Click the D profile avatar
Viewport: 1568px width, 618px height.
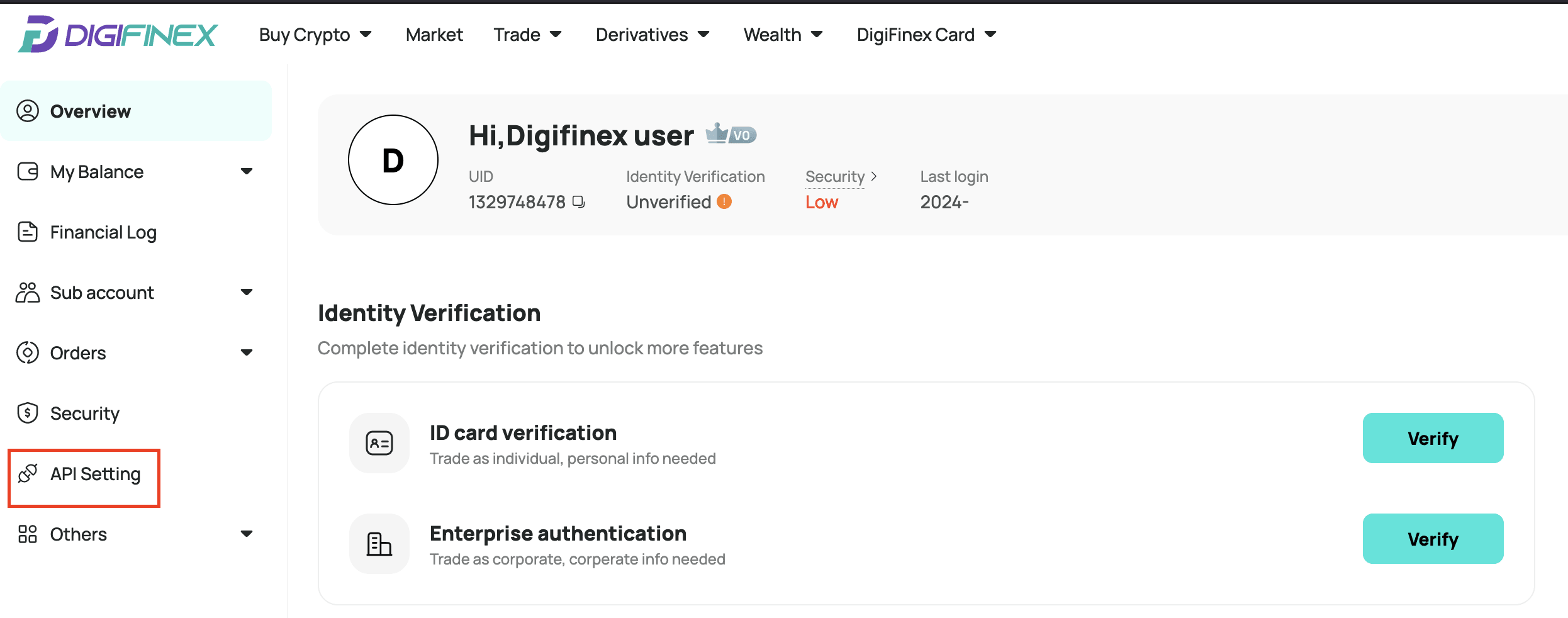pyautogui.click(x=393, y=160)
